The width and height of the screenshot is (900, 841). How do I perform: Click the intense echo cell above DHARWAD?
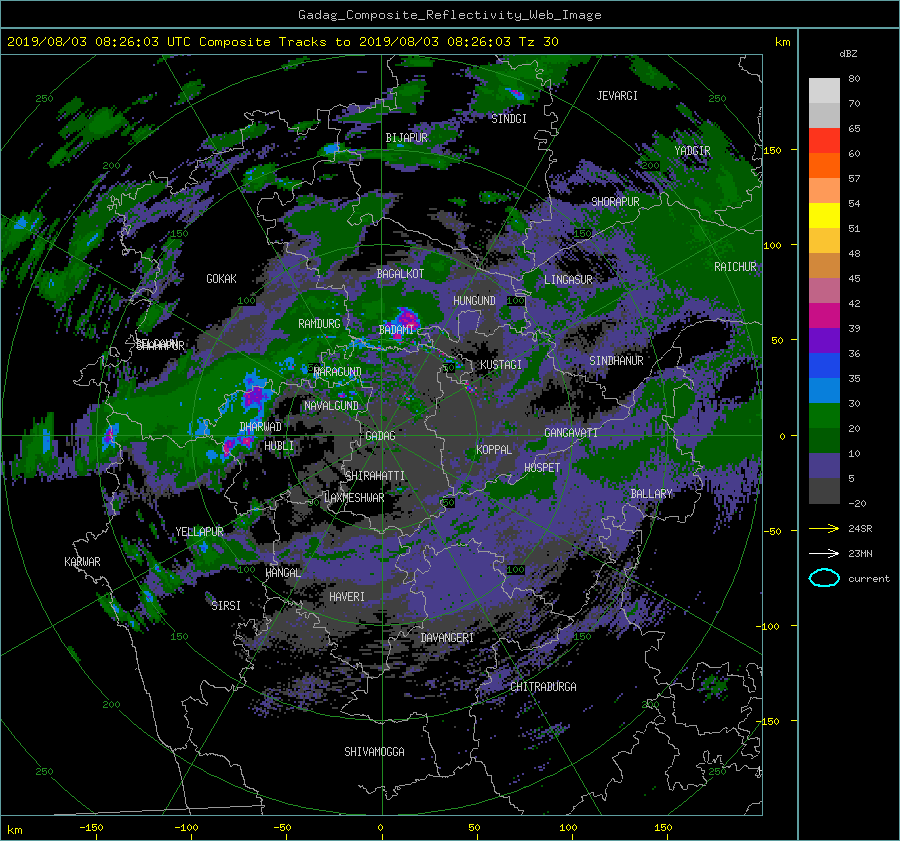pos(254,396)
